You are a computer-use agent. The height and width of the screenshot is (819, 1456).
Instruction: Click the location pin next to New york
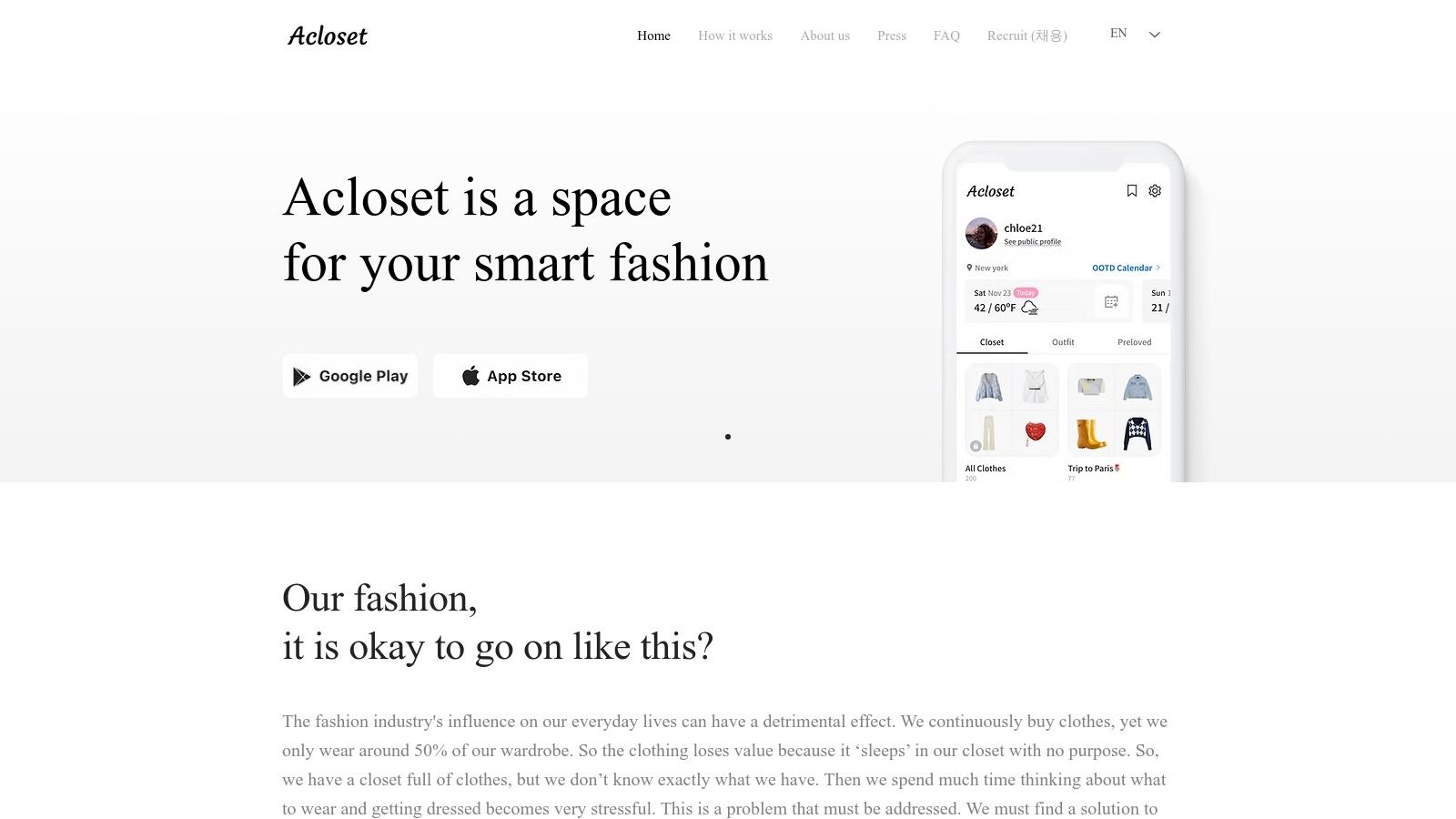(x=968, y=268)
